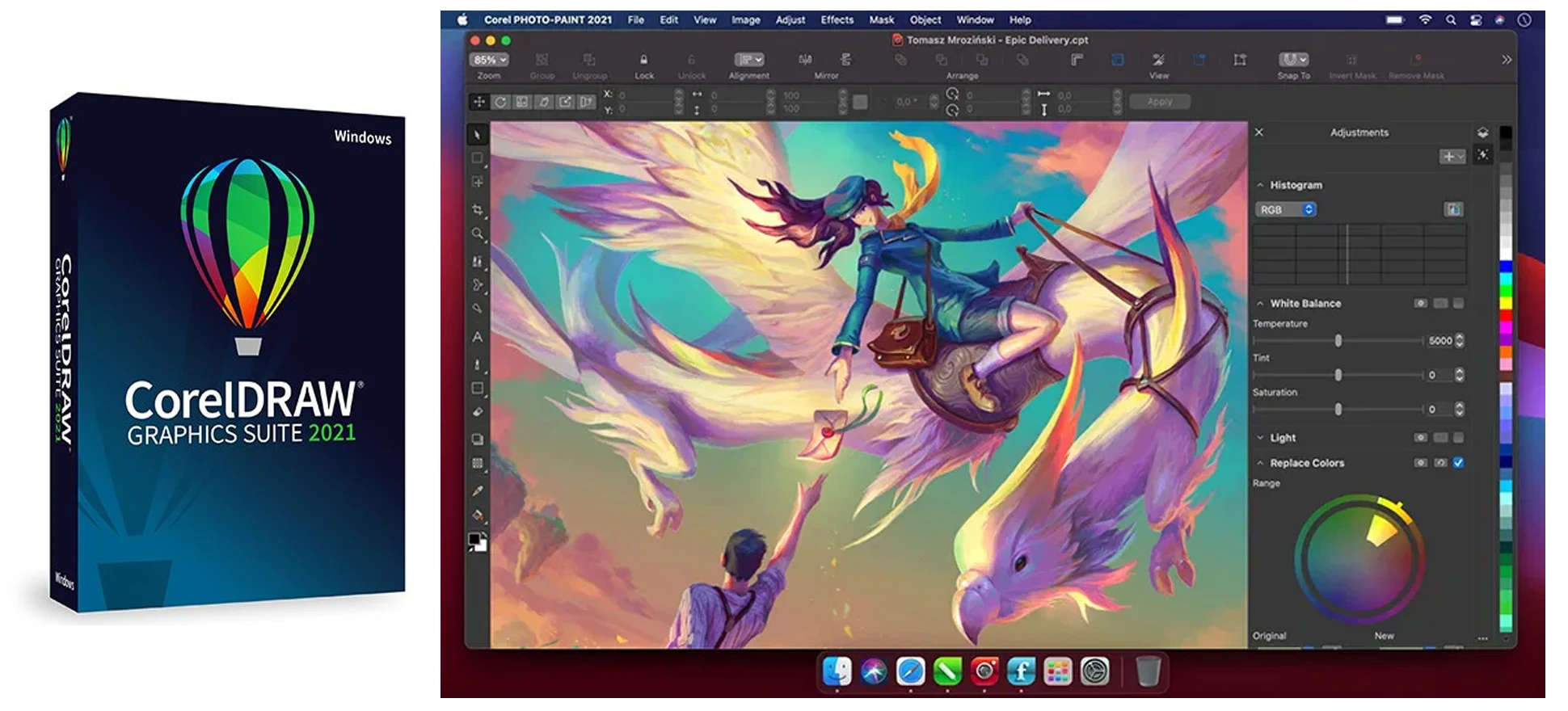Open the Object menu

pos(925,19)
